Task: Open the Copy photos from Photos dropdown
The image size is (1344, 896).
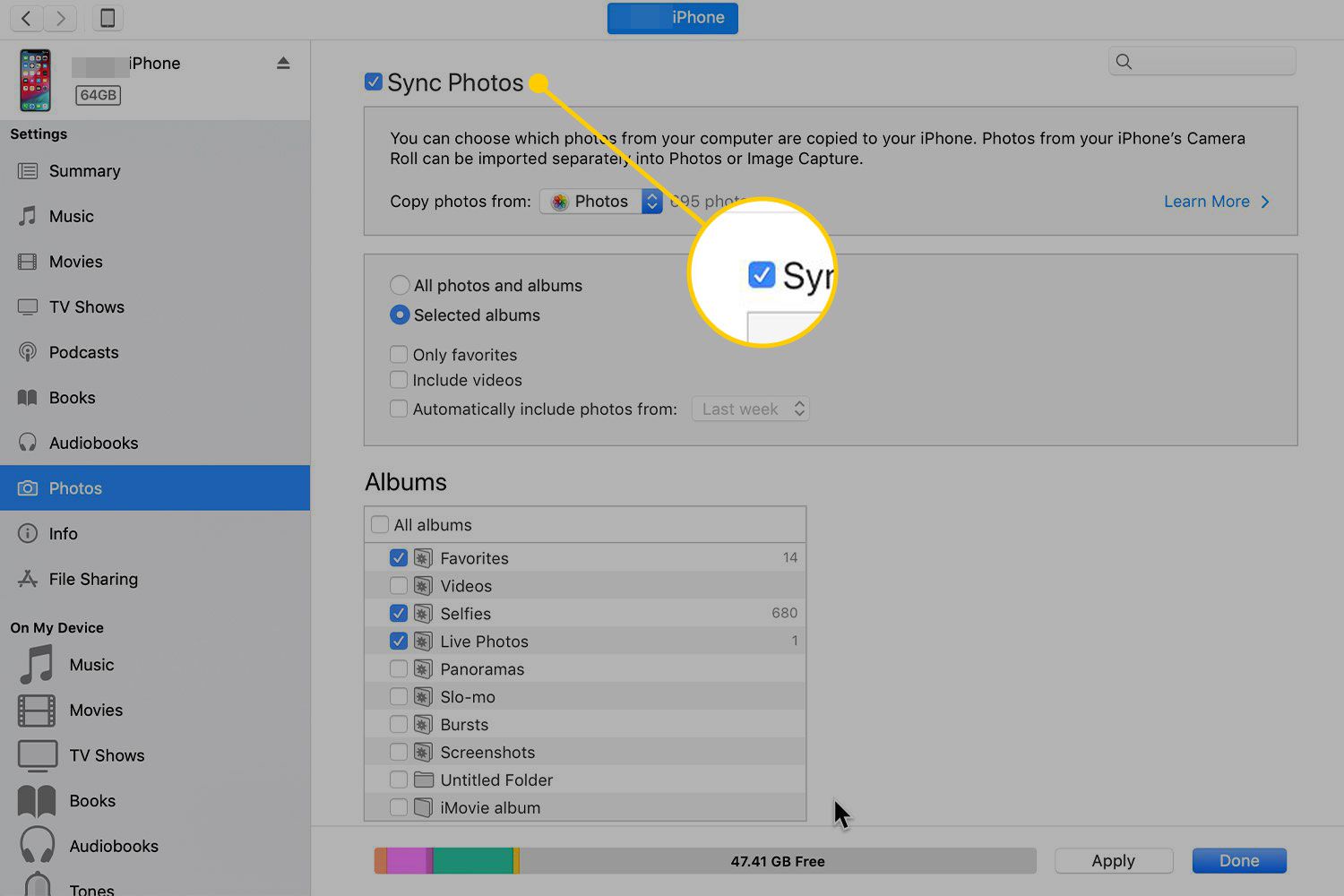Action: (601, 202)
